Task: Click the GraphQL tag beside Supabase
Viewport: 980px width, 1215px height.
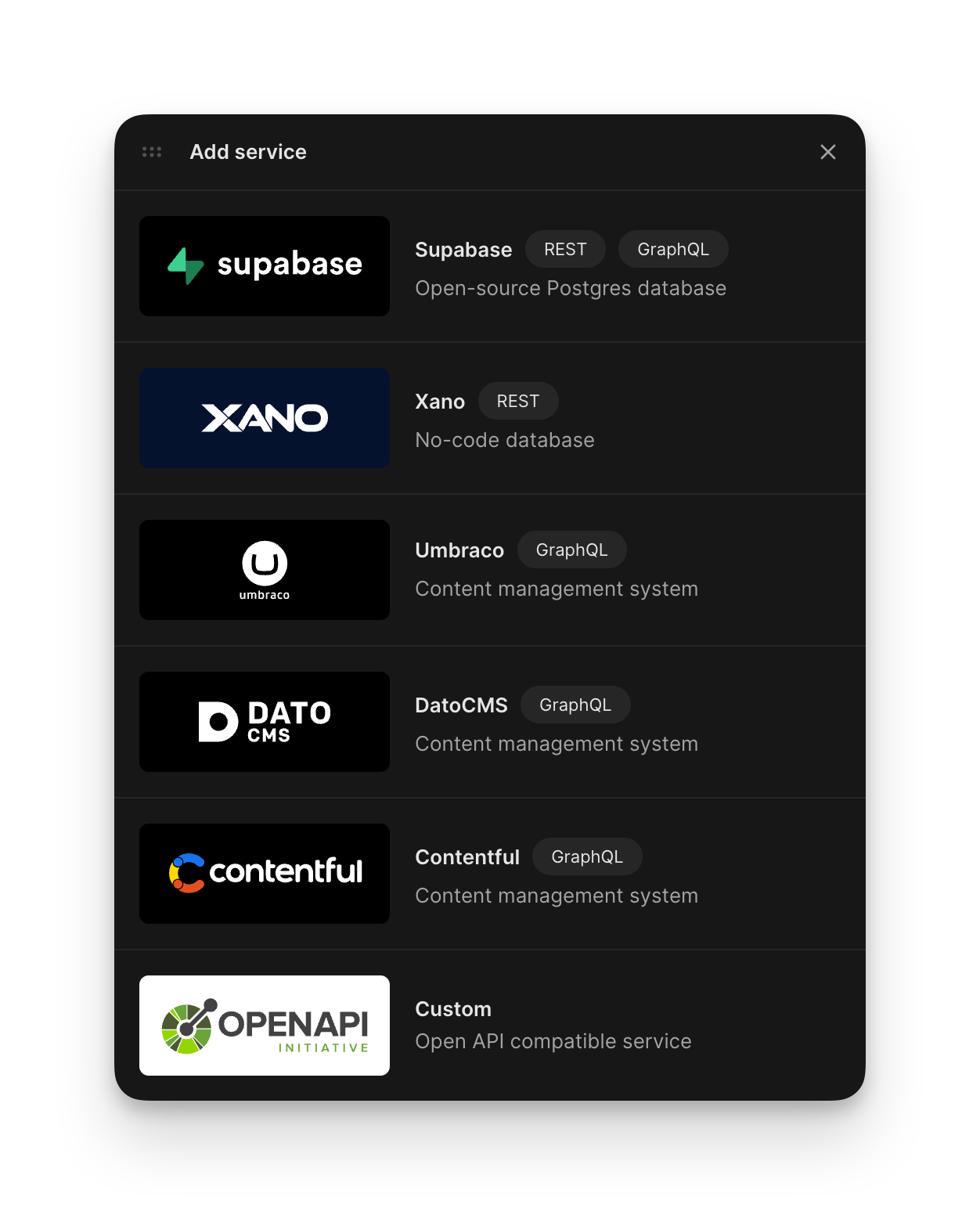Action: 673,249
